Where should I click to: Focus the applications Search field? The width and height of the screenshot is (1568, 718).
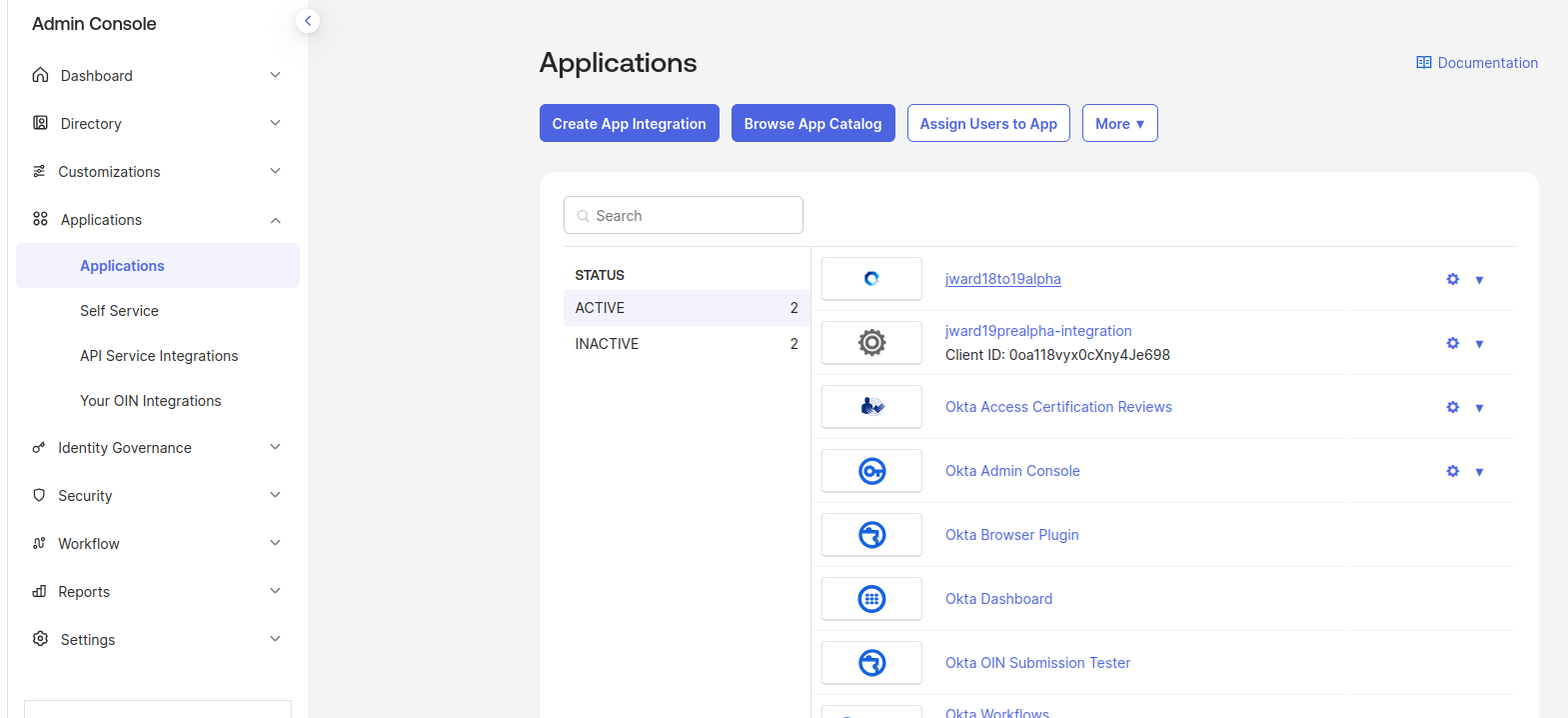point(684,215)
